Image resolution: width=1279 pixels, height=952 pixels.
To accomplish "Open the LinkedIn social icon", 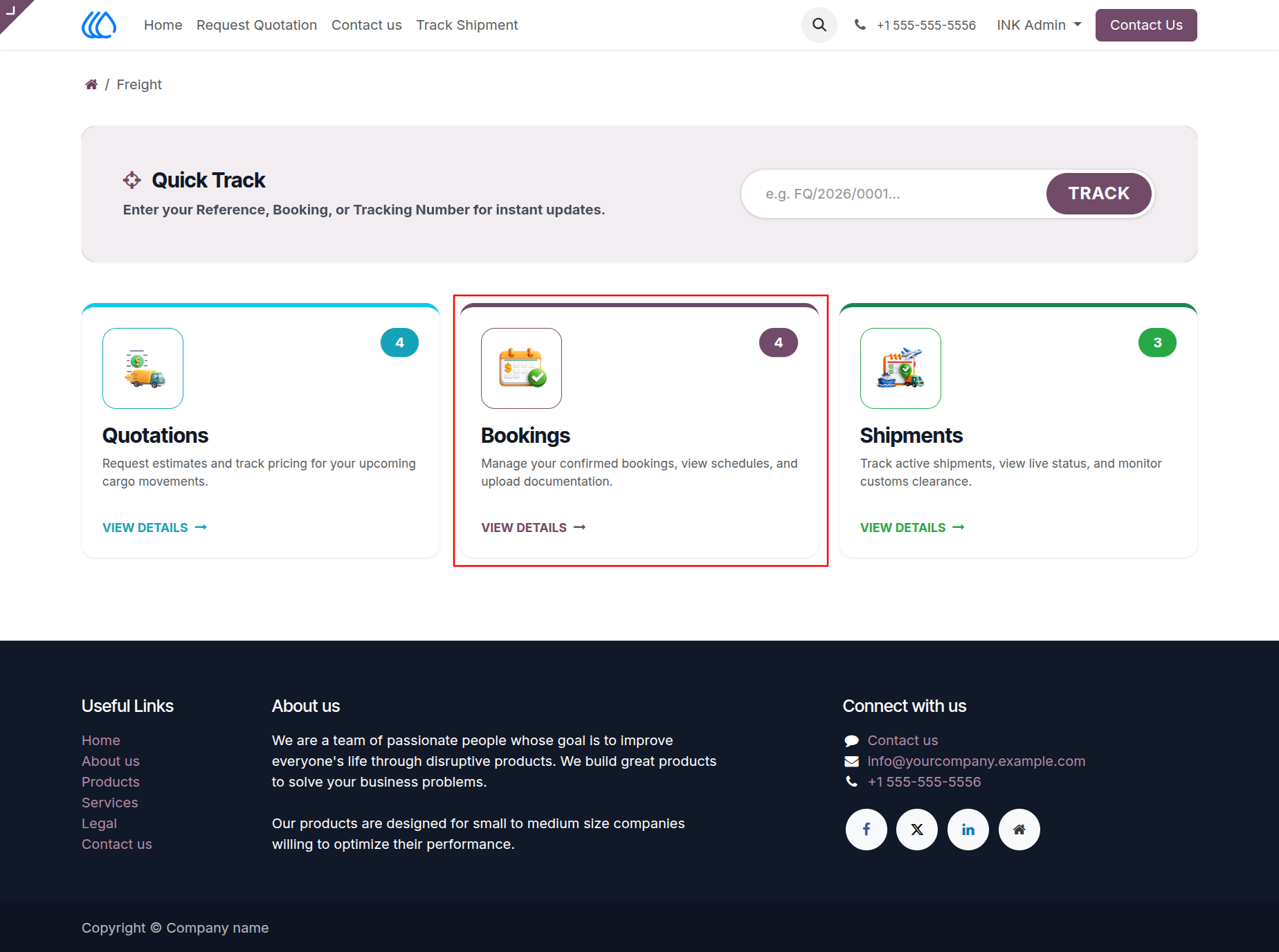I will click(x=968, y=830).
